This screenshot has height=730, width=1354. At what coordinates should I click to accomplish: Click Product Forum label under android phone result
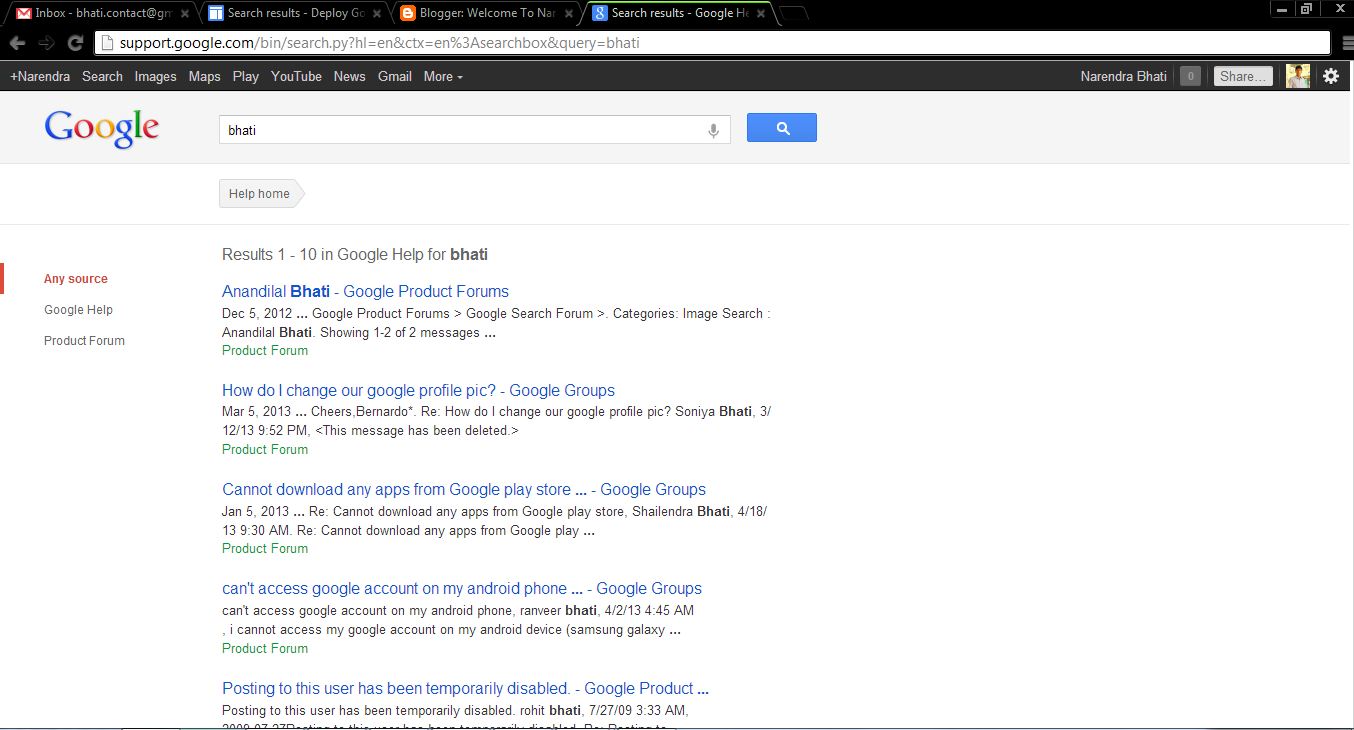point(265,648)
